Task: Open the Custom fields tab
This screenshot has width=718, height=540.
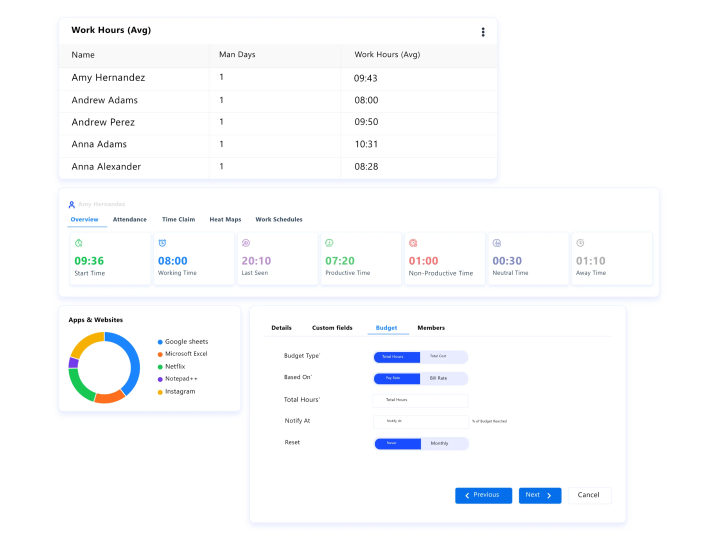Action: point(332,328)
